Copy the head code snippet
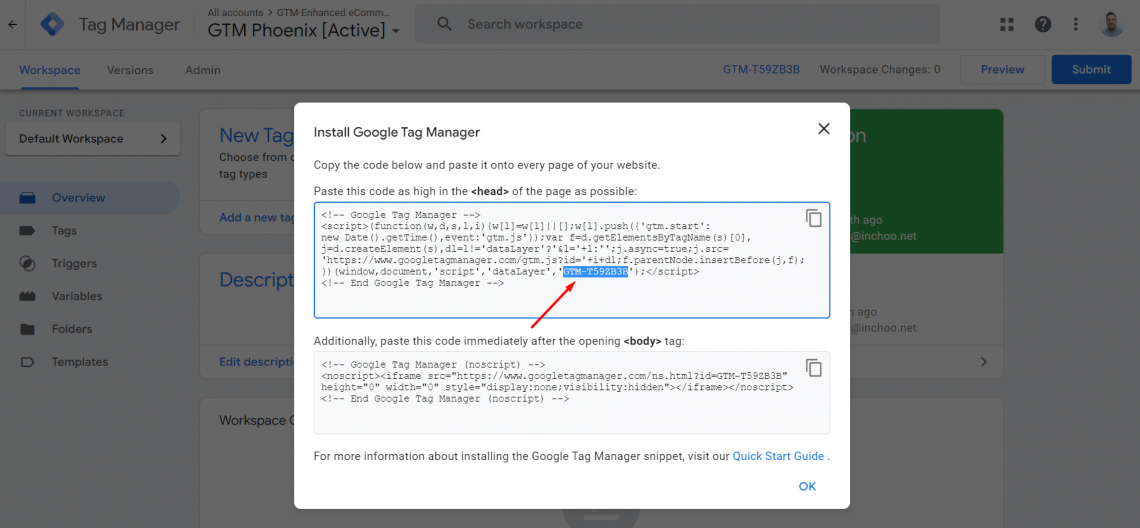Screen dimensions: 1140x528 tap(814, 218)
